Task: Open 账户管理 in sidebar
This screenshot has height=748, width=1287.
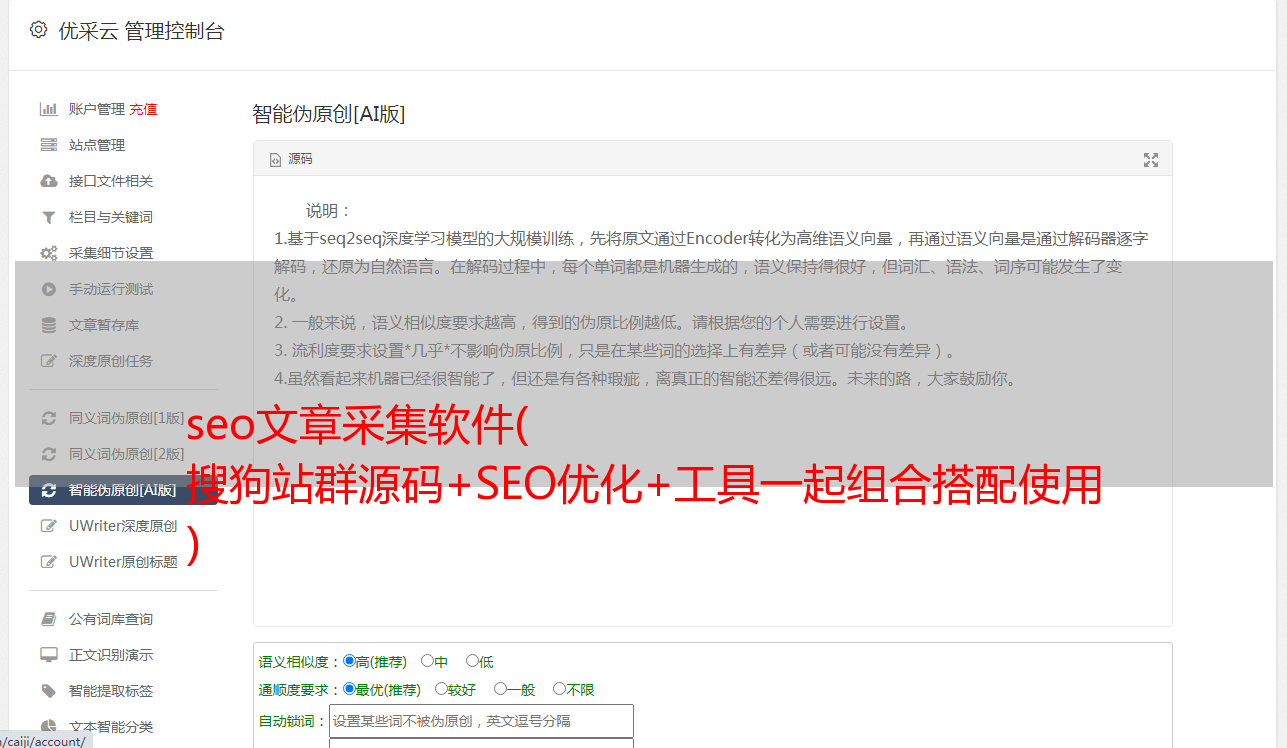Action: pyautogui.click(x=96, y=109)
